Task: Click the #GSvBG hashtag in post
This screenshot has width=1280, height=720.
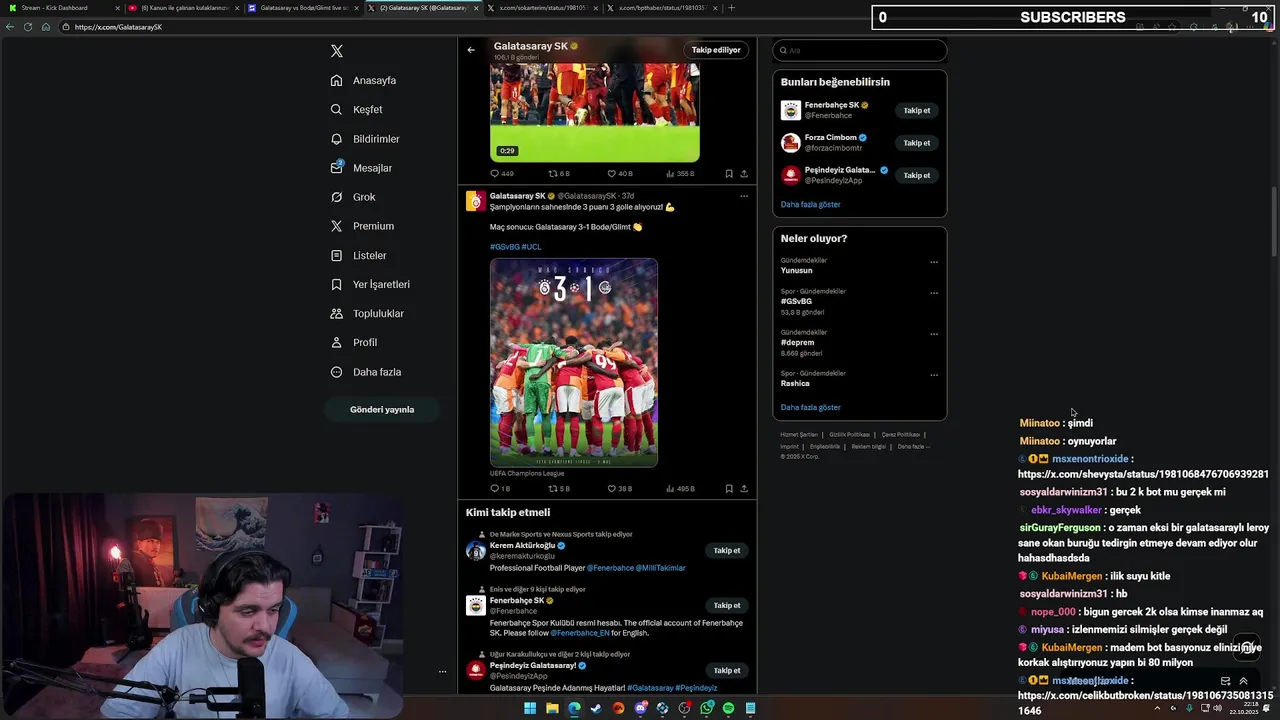Action: pos(505,247)
